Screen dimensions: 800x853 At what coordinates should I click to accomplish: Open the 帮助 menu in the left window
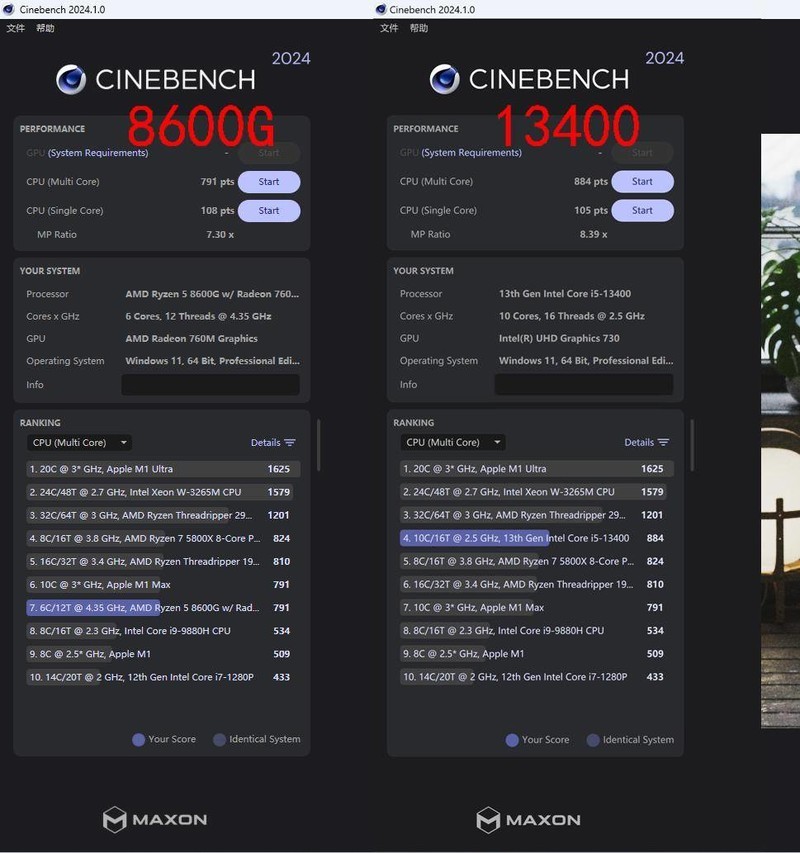point(45,28)
